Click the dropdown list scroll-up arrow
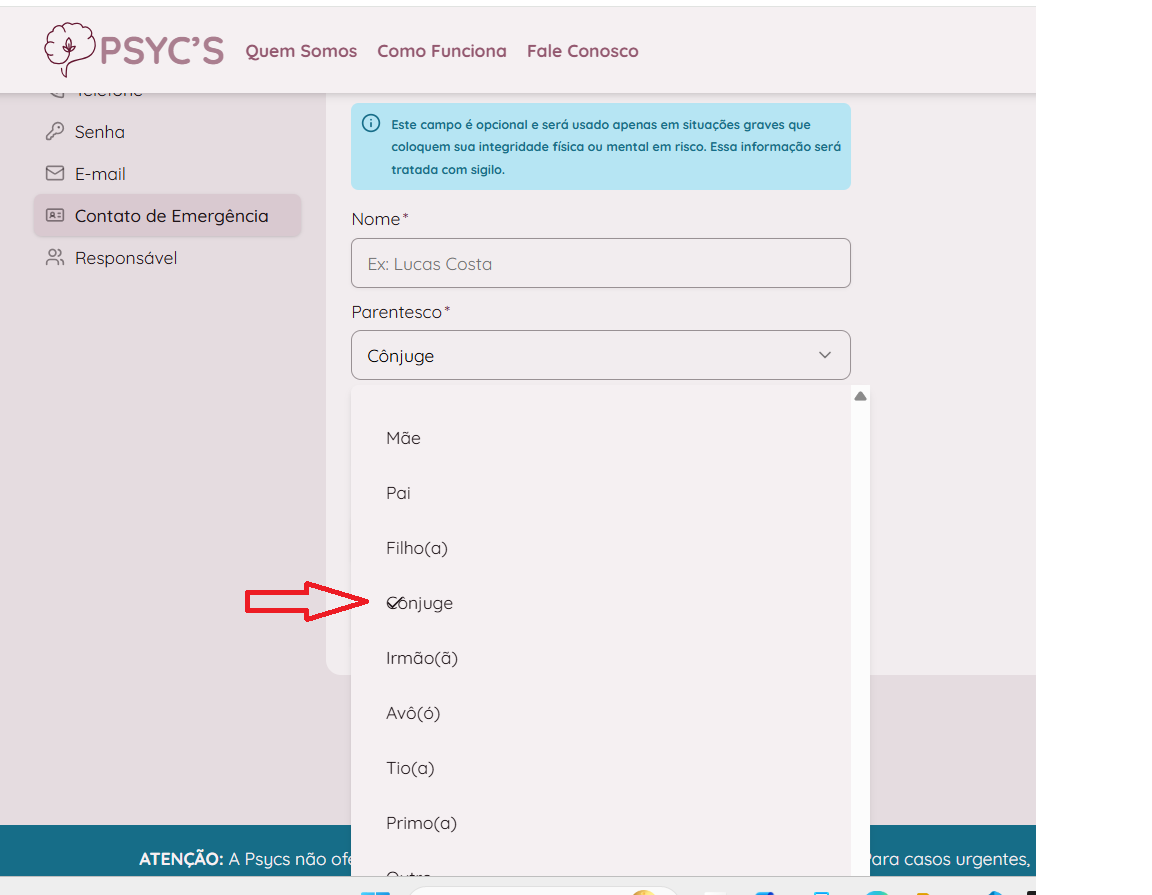 tap(860, 396)
